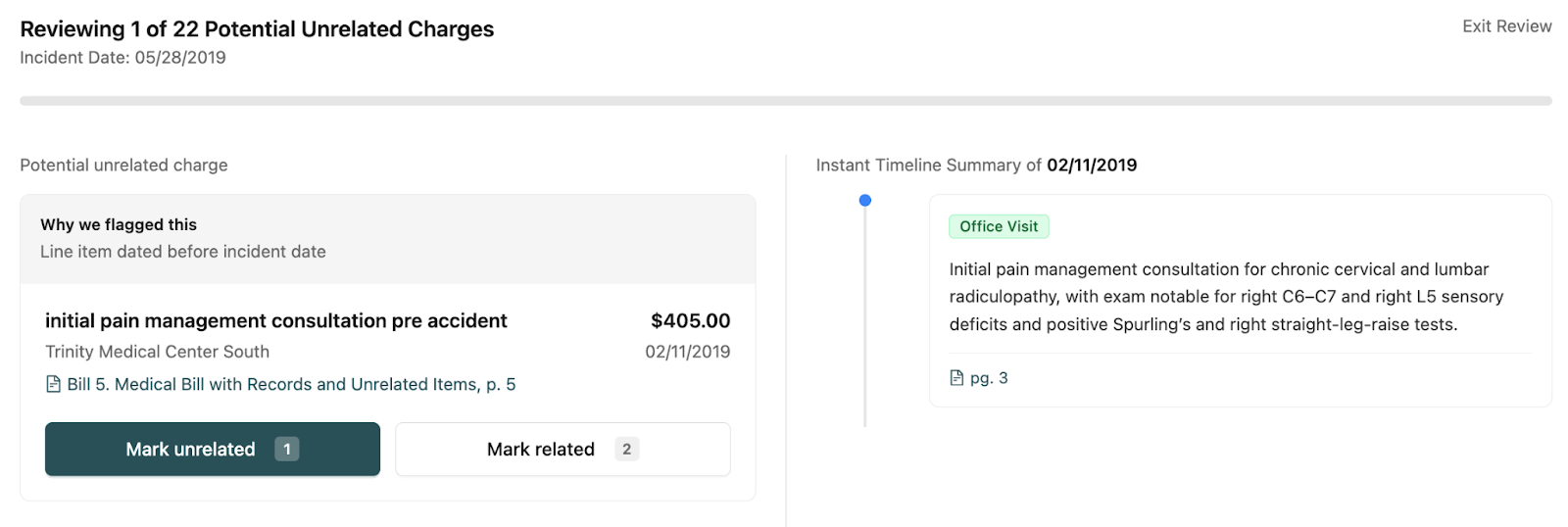Select the green Office Visit tag
This screenshot has width=1568, height=527.
(x=999, y=226)
